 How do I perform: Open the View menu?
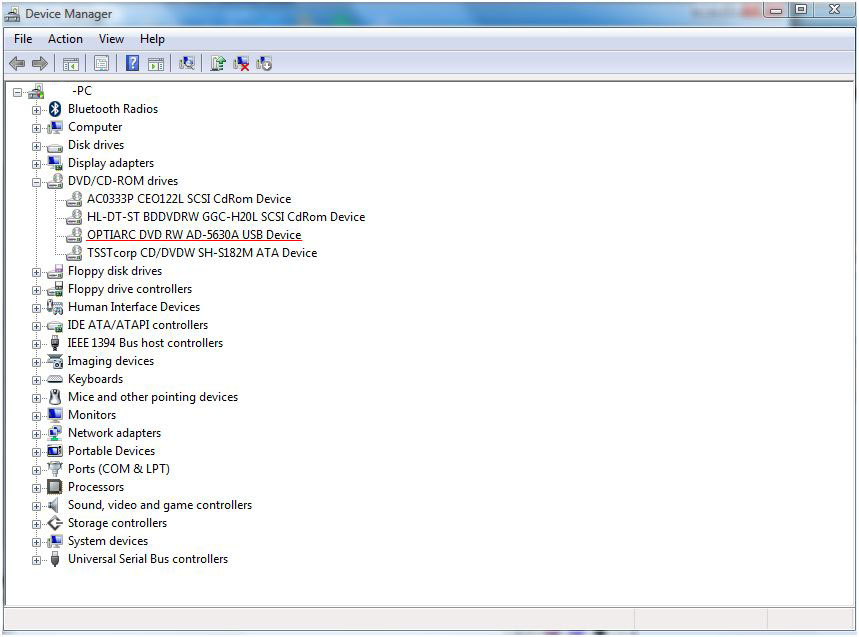111,39
